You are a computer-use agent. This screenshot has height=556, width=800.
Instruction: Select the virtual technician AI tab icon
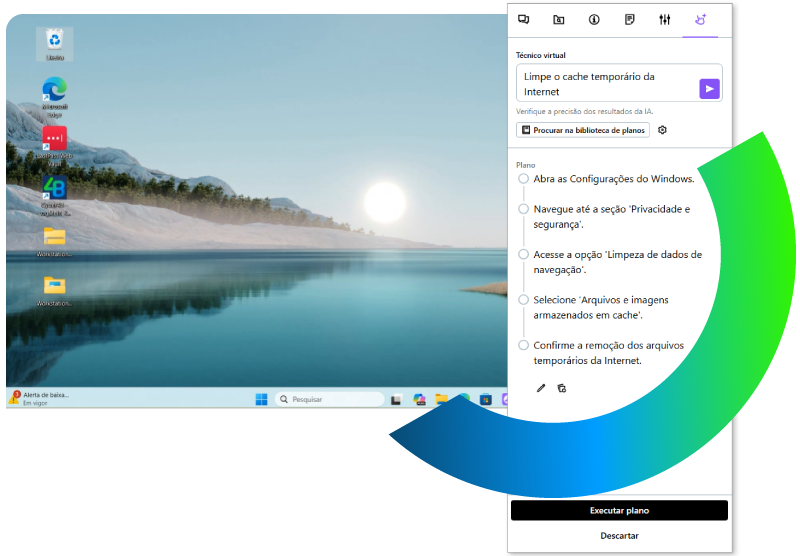coord(700,19)
